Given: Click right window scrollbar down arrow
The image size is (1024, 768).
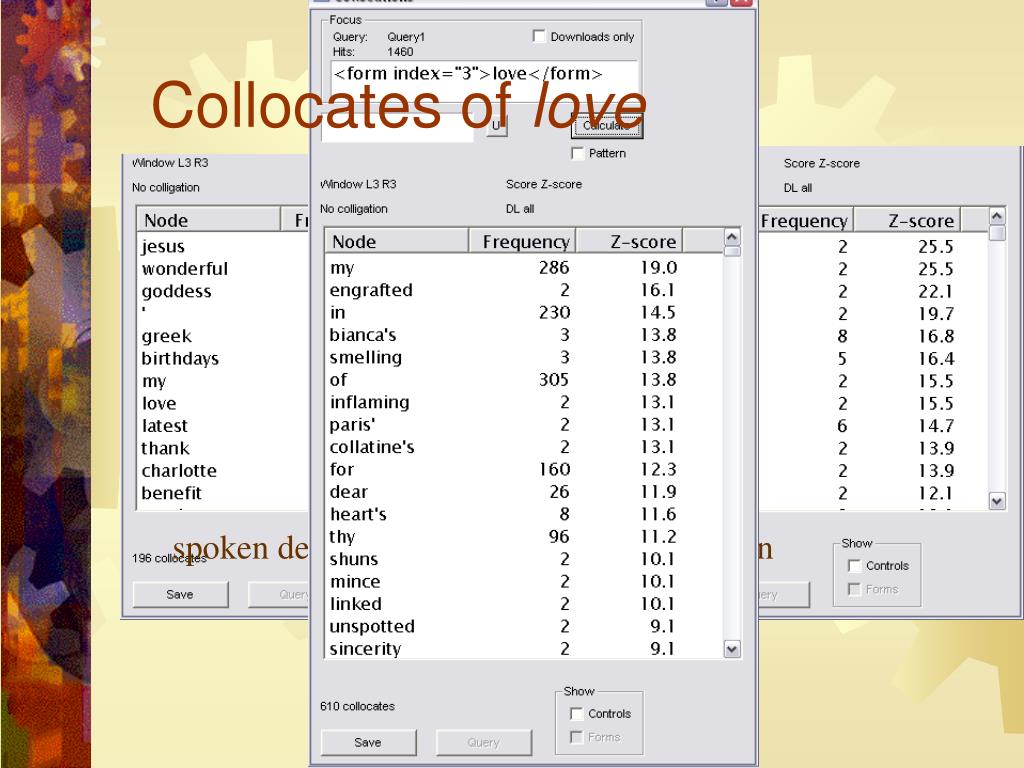Looking at the screenshot, I should click(x=997, y=502).
